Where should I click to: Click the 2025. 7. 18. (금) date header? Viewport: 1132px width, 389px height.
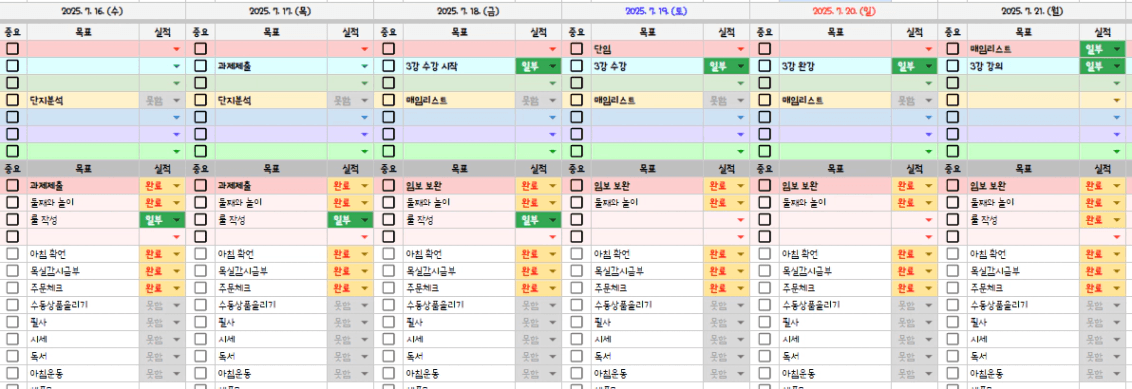[x=468, y=12]
